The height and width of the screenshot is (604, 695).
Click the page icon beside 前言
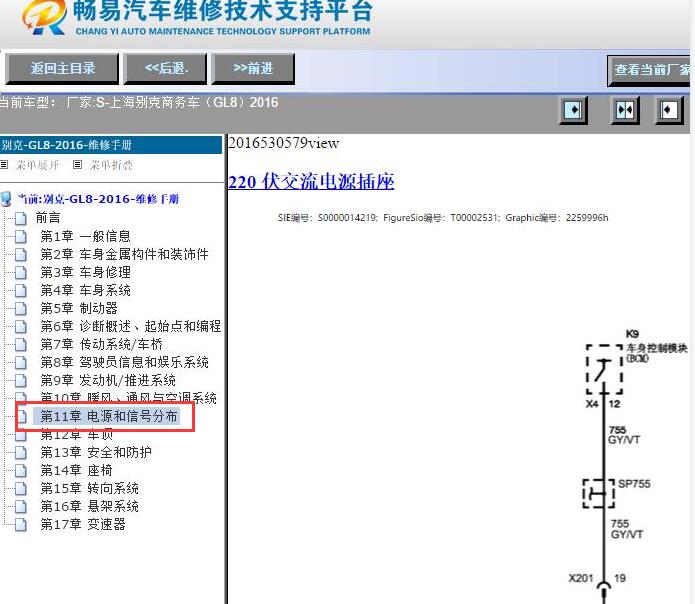point(21,218)
